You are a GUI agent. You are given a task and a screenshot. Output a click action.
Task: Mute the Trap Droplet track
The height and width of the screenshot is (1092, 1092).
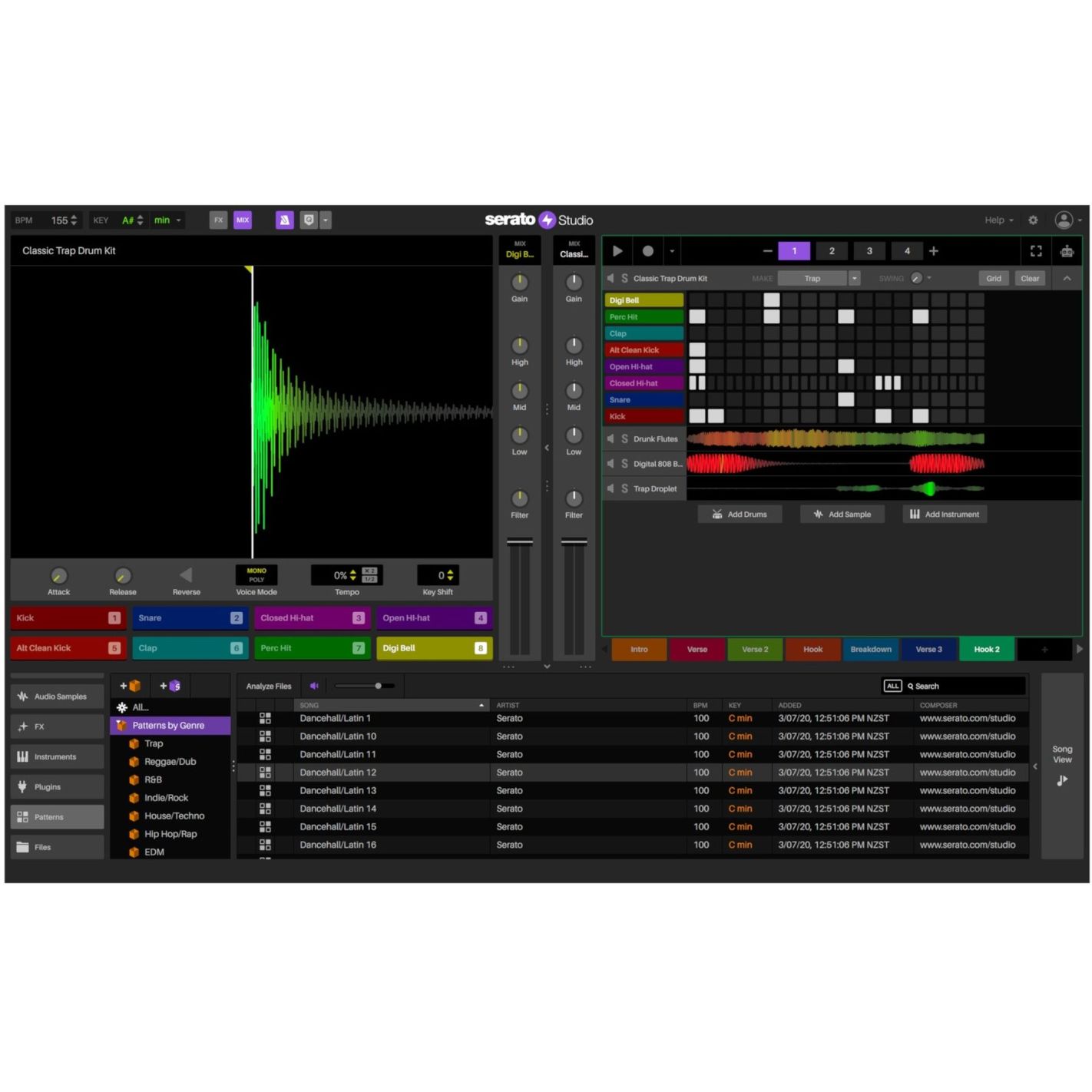point(611,488)
